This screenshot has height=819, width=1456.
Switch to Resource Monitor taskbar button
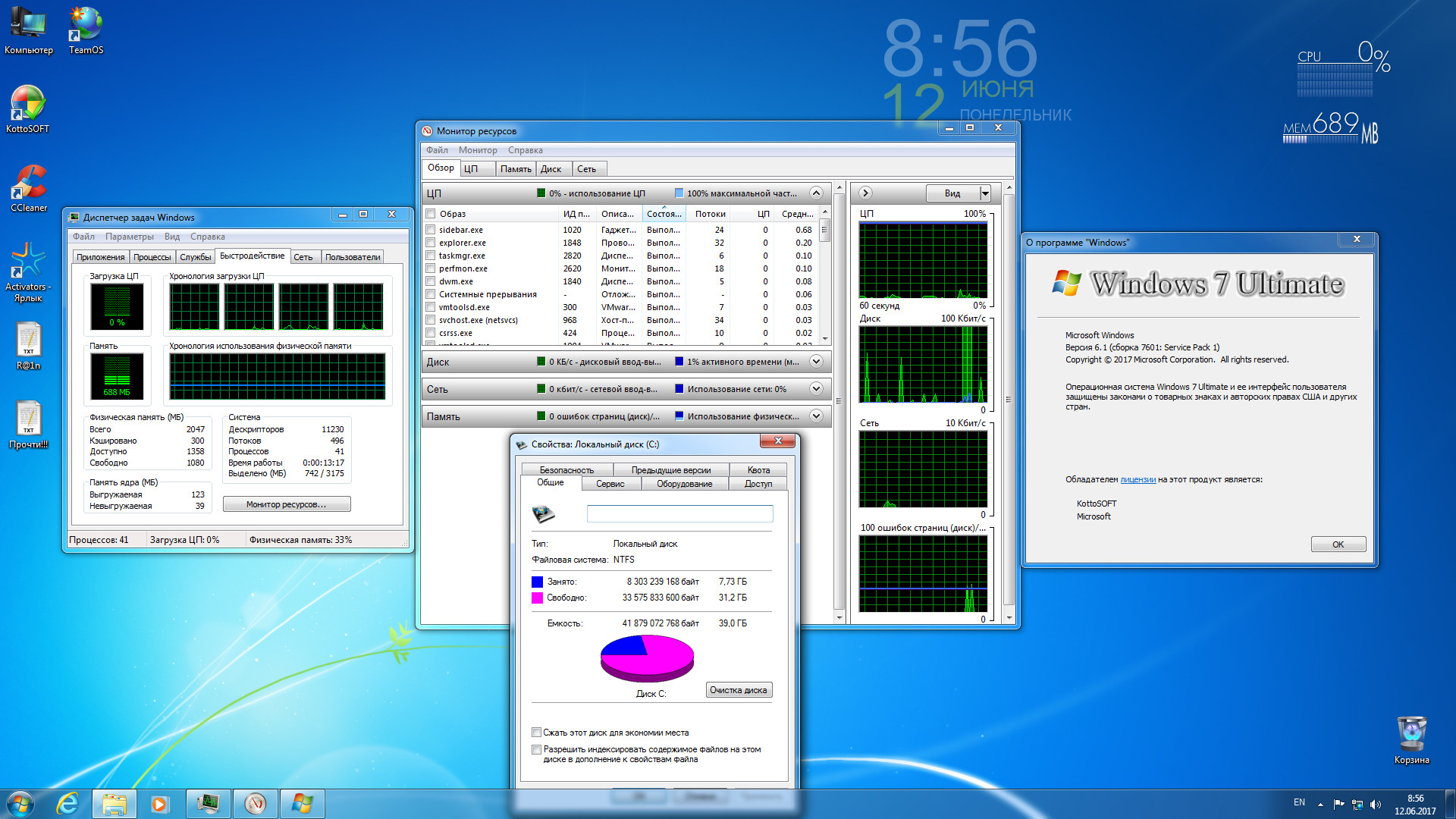click(255, 804)
